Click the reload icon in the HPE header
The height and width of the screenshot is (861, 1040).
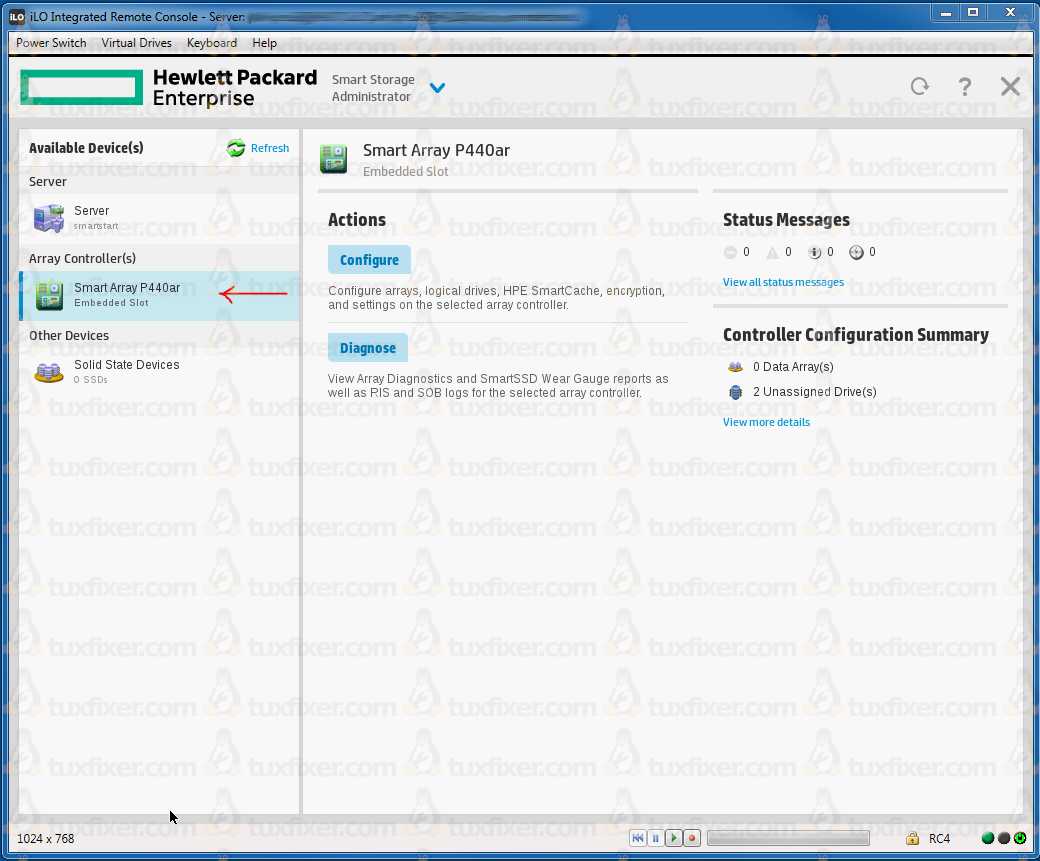(x=920, y=86)
